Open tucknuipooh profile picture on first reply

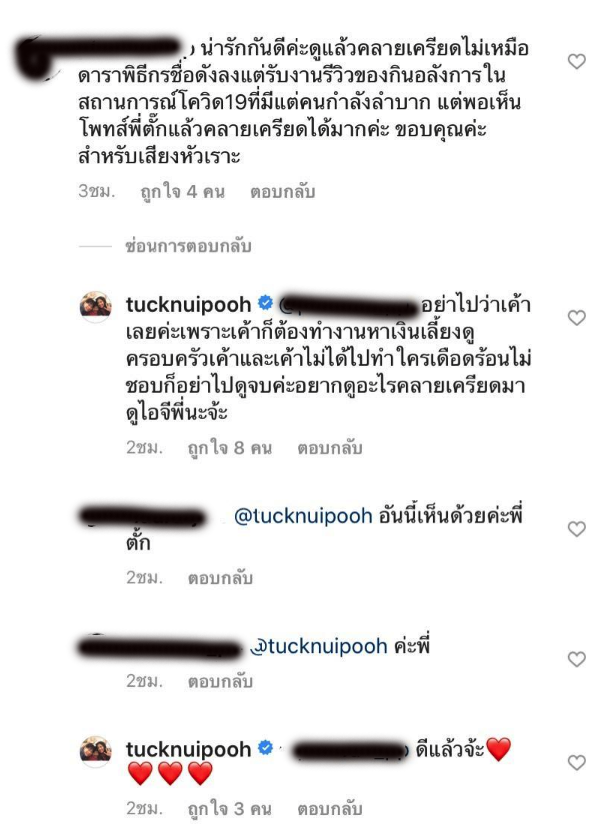click(95, 306)
